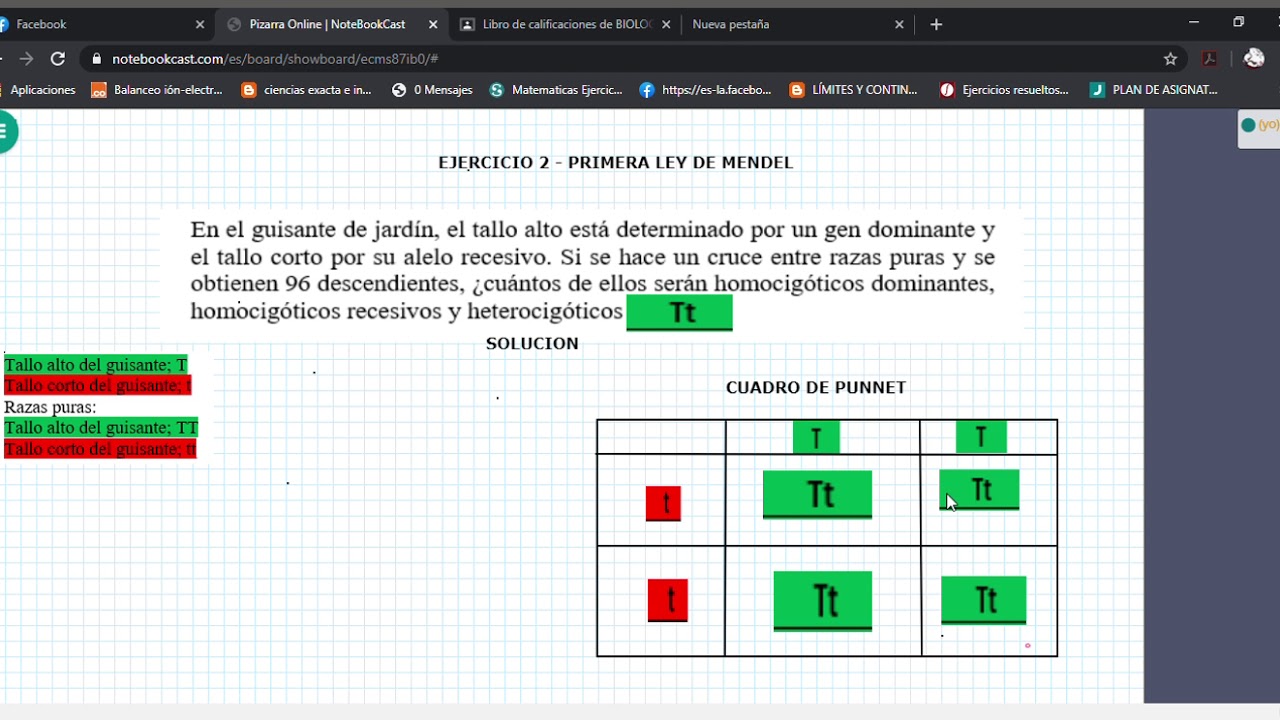The image size is (1280, 720).
Task: Click the CUADRO DE PUNNET heading
Action: coord(816,388)
